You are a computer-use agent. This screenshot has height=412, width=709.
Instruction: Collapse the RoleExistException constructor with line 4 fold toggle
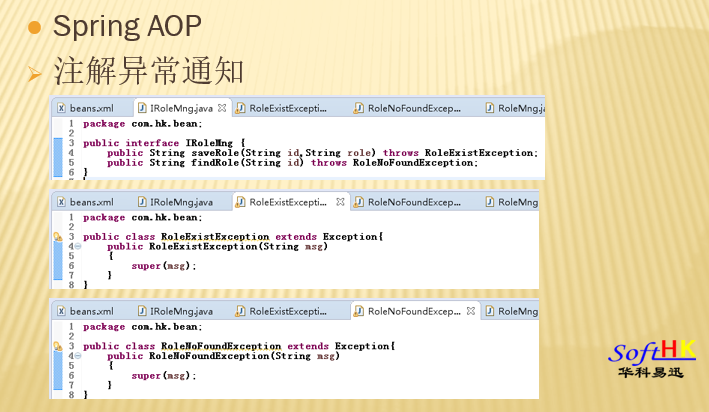[x=78, y=246]
